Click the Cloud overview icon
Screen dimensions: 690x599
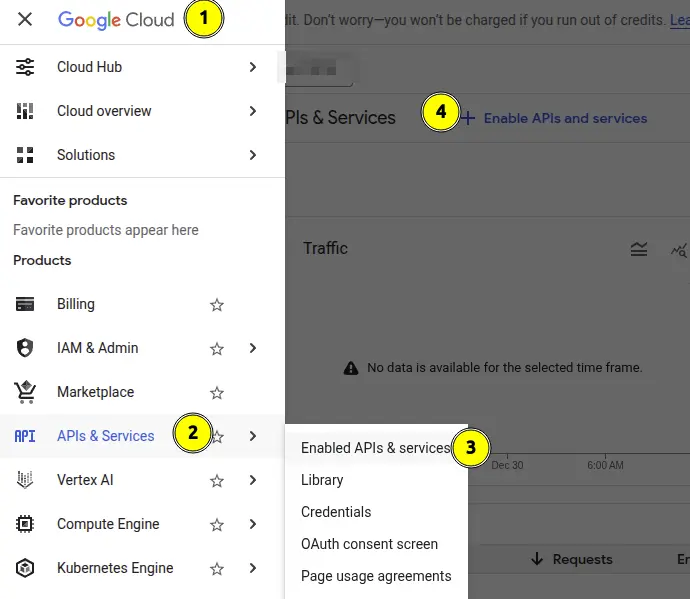pos(25,111)
